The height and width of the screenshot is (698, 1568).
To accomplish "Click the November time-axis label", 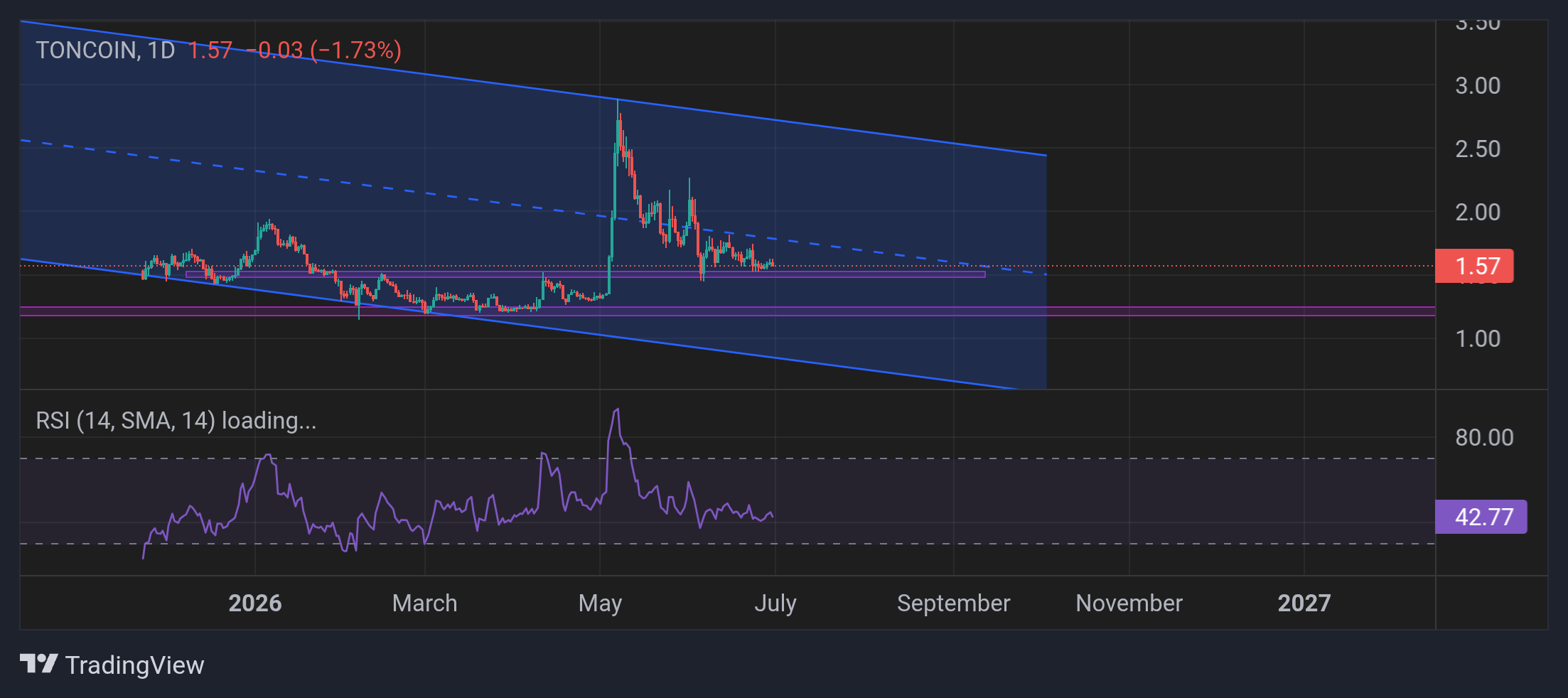I will (1129, 603).
